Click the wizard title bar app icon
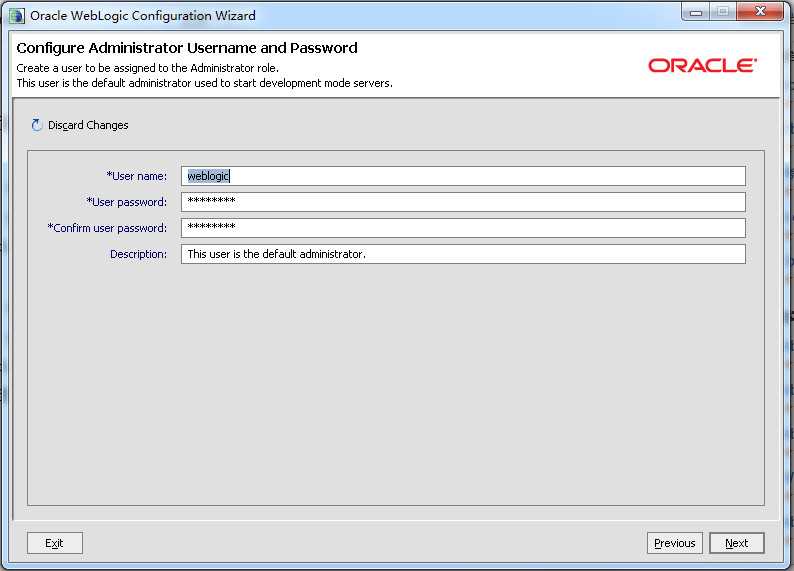The image size is (794, 571). click(x=17, y=16)
